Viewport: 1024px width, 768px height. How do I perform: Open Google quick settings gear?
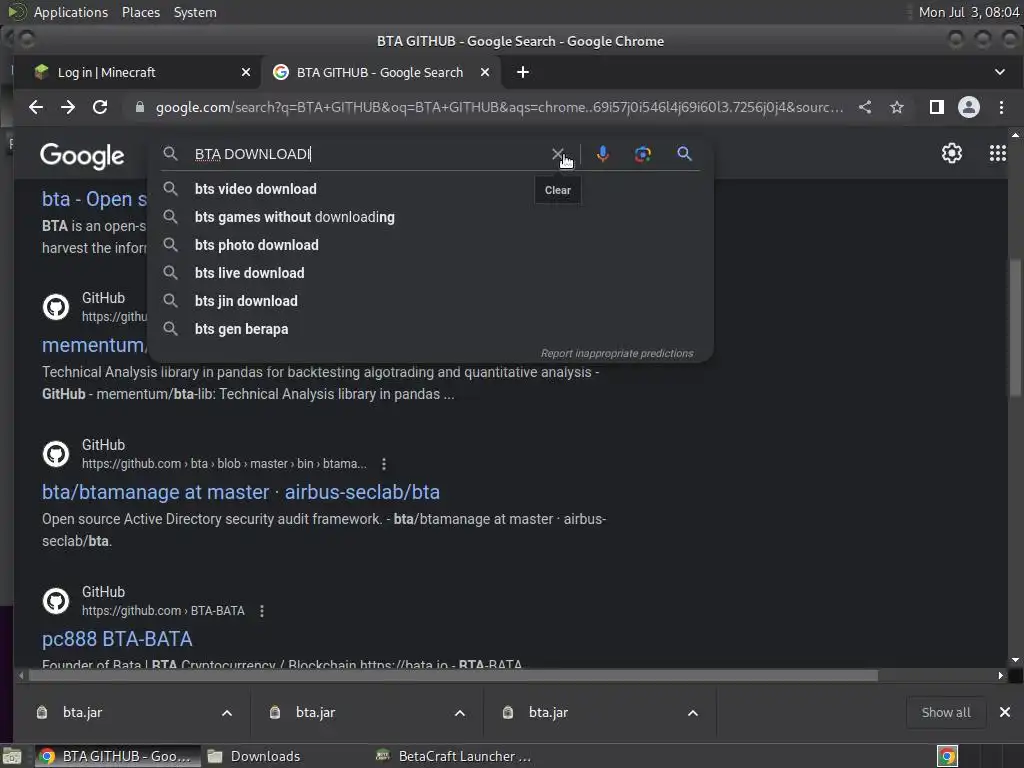pos(952,153)
